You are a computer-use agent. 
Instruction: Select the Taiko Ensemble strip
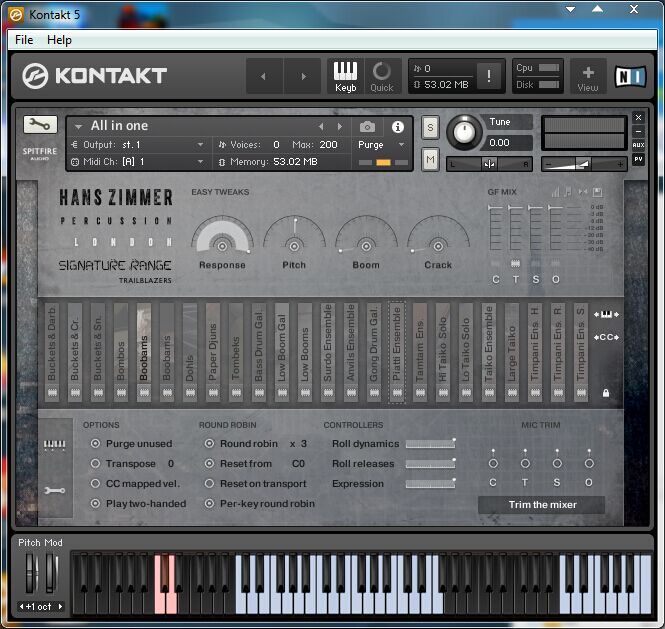coord(489,352)
